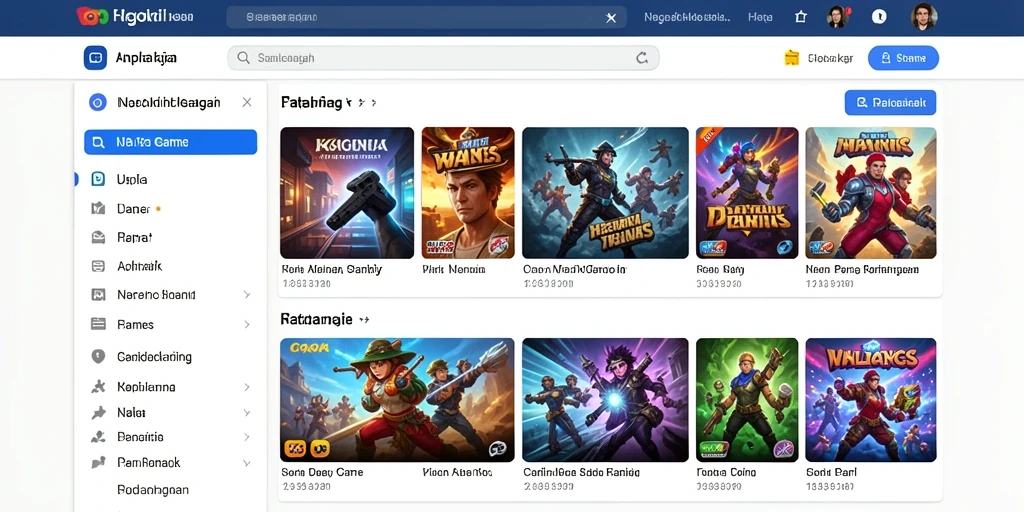Click the Kopilanne sidebar icon
This screenshot has width=1024, height=512.
pyautogui.click(x=98, y=387)
